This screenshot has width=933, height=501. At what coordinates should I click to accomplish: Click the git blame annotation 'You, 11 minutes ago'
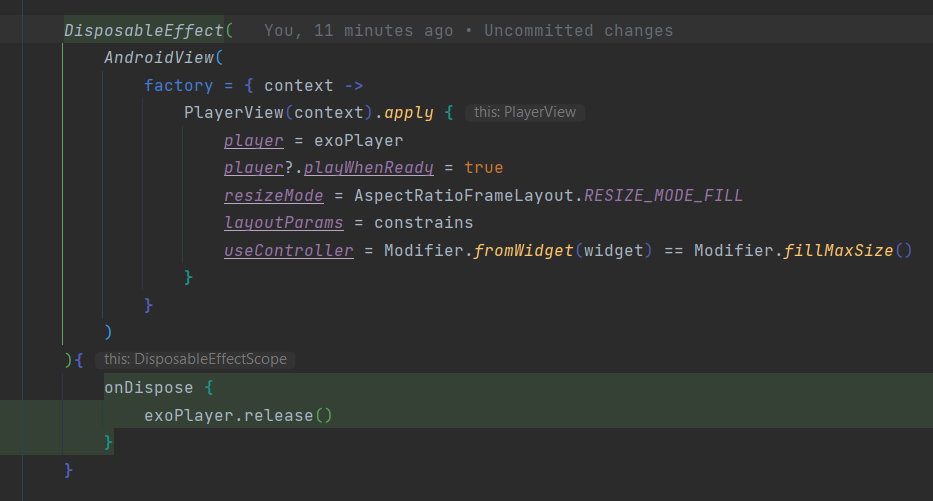358,30
